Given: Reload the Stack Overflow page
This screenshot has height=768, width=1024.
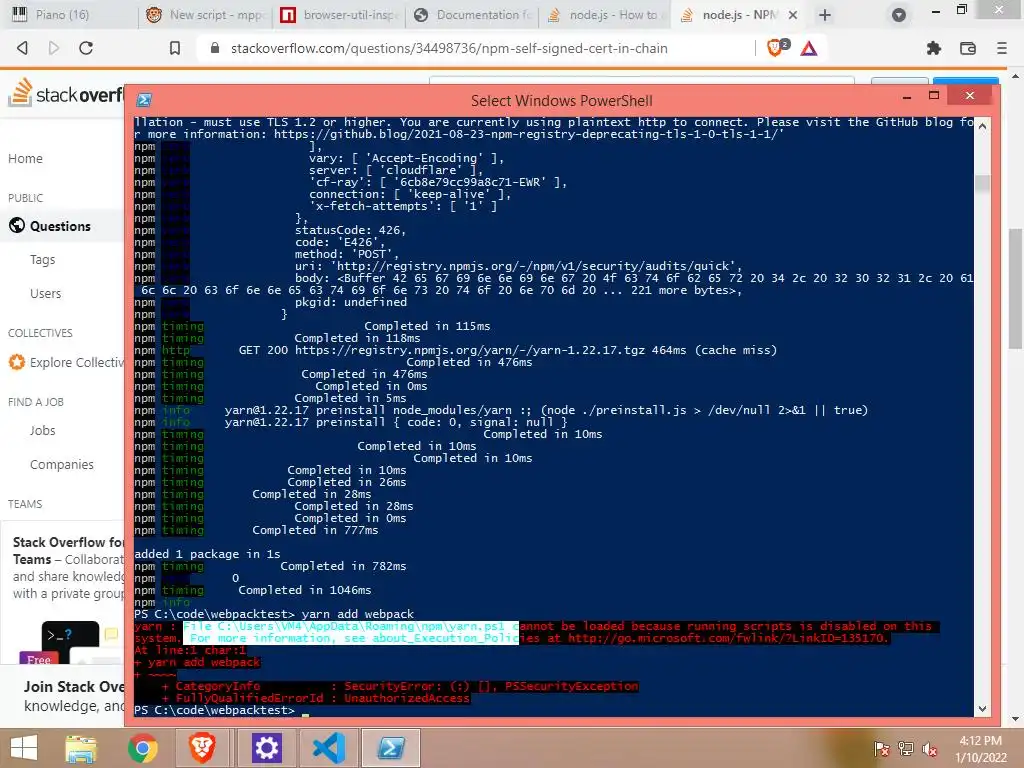Looking at the screenshot, I should coord(86,48).
